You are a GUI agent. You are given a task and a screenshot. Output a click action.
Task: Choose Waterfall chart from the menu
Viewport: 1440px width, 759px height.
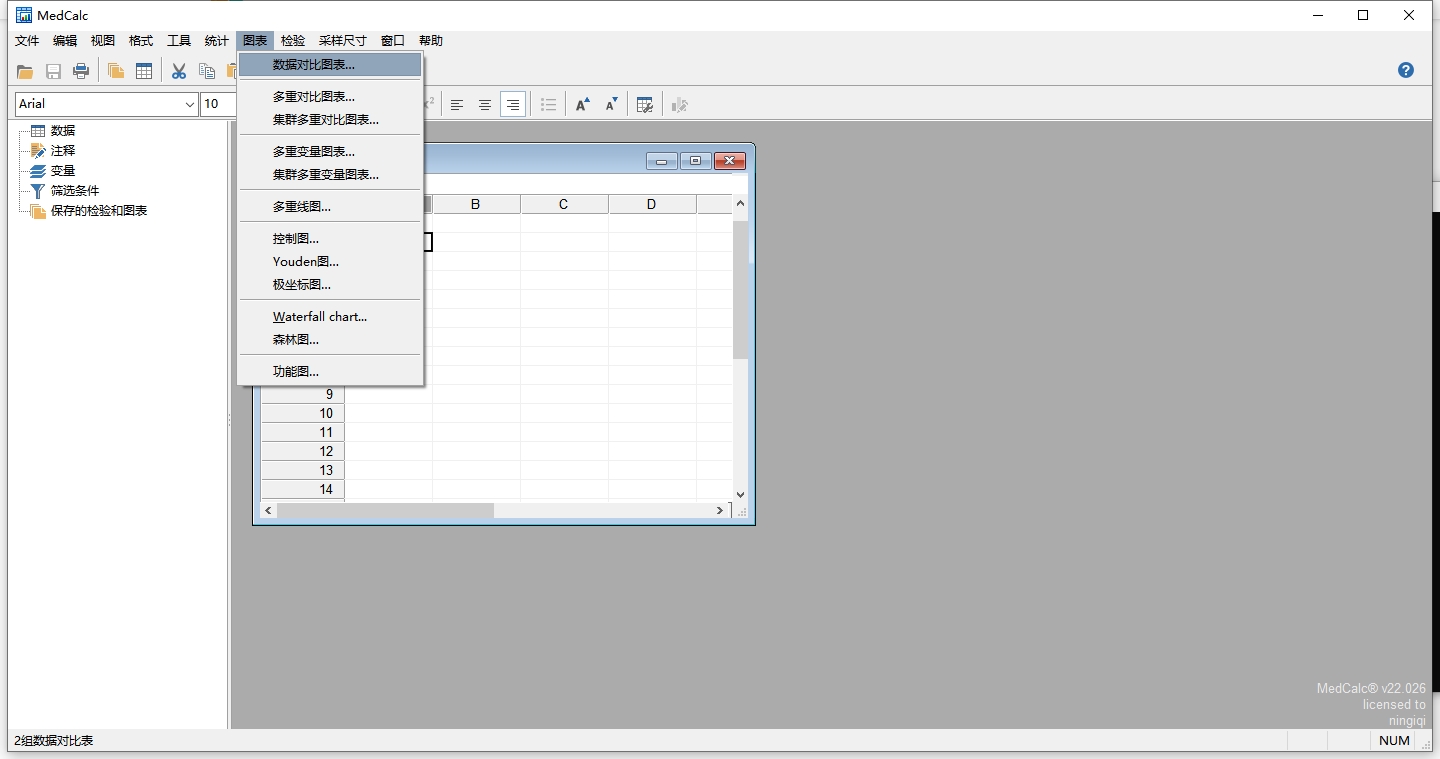tap(320, 316)
